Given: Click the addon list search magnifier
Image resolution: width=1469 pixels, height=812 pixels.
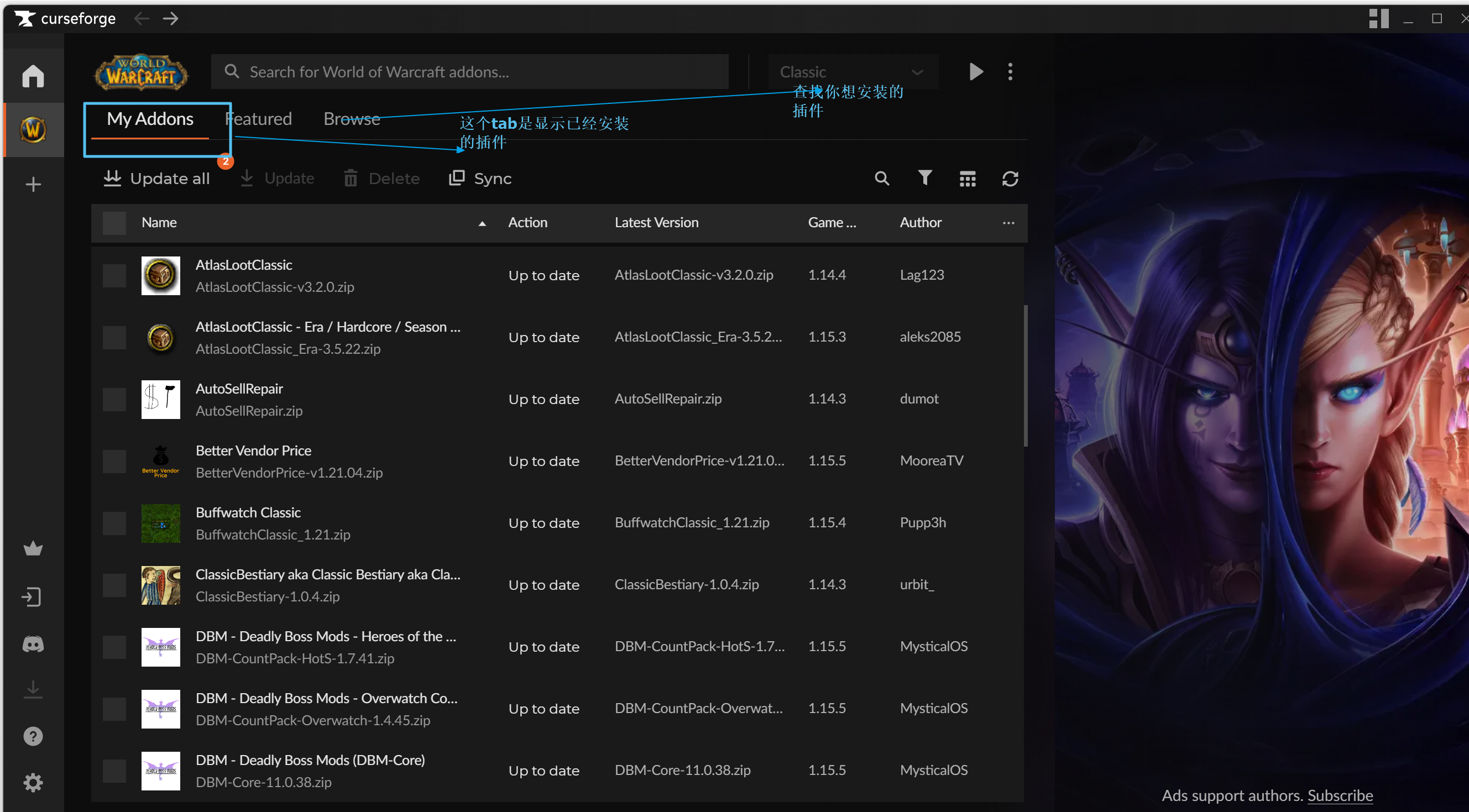Looking at the screenshot, I should pyautogui.click(x=882, y=179).
